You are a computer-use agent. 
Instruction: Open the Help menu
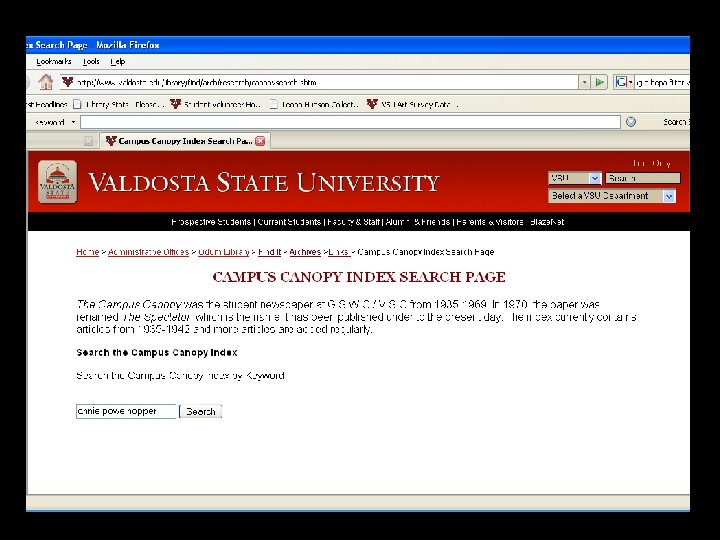[x=118, y=62]
